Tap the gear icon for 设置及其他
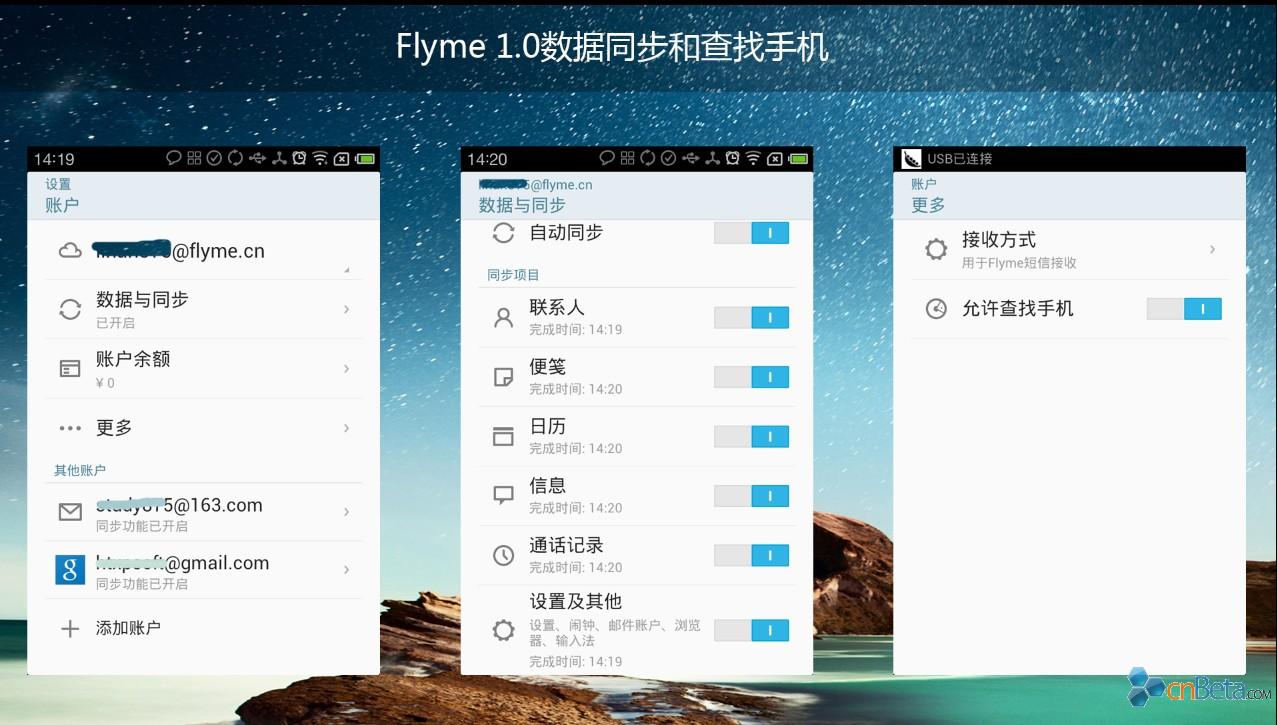This screenshot has width=1277, height=725. pyautogui.click(x=504, y=630)
